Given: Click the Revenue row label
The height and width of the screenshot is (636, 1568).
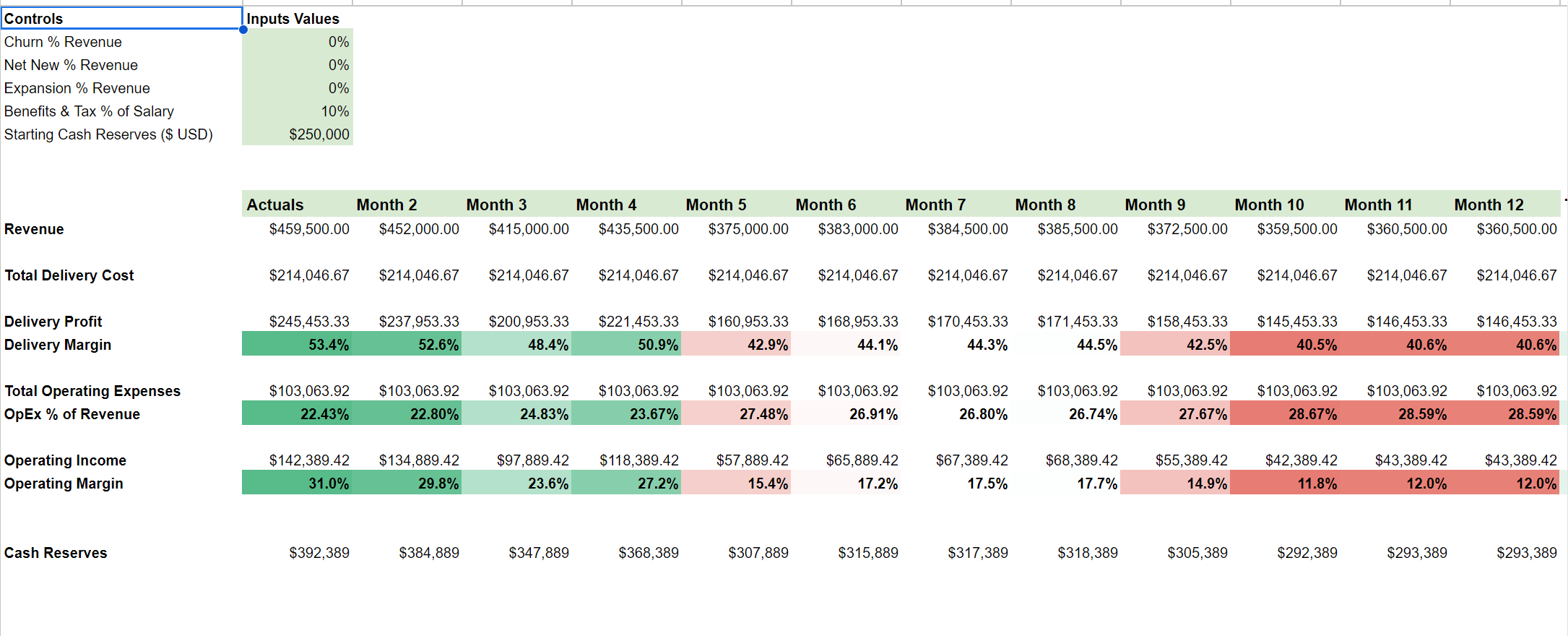Looking at the screenshot, I should point(34,229).
